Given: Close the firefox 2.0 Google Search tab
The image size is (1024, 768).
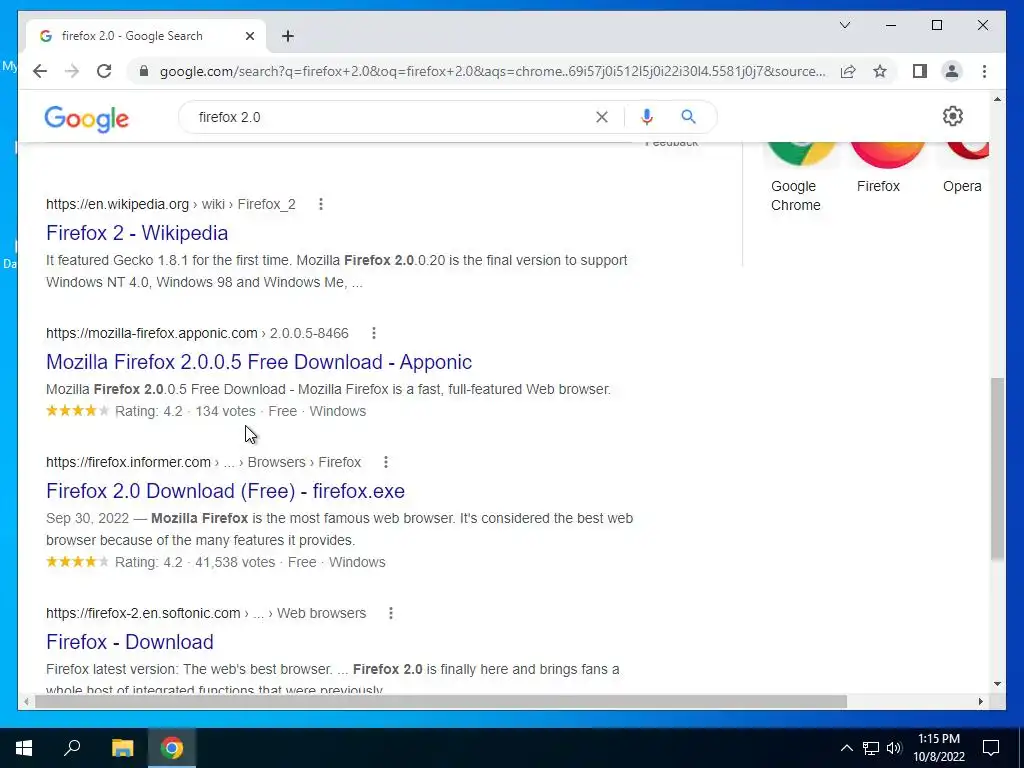Looking at the screenshot, I should pos(249,36).
